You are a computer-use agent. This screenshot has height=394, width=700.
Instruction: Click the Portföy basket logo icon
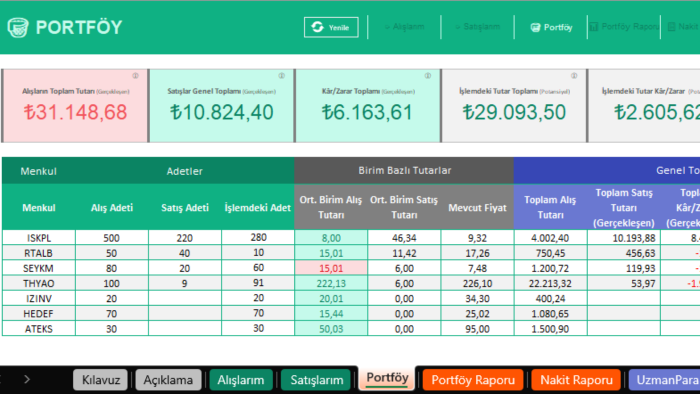[18, 27]
